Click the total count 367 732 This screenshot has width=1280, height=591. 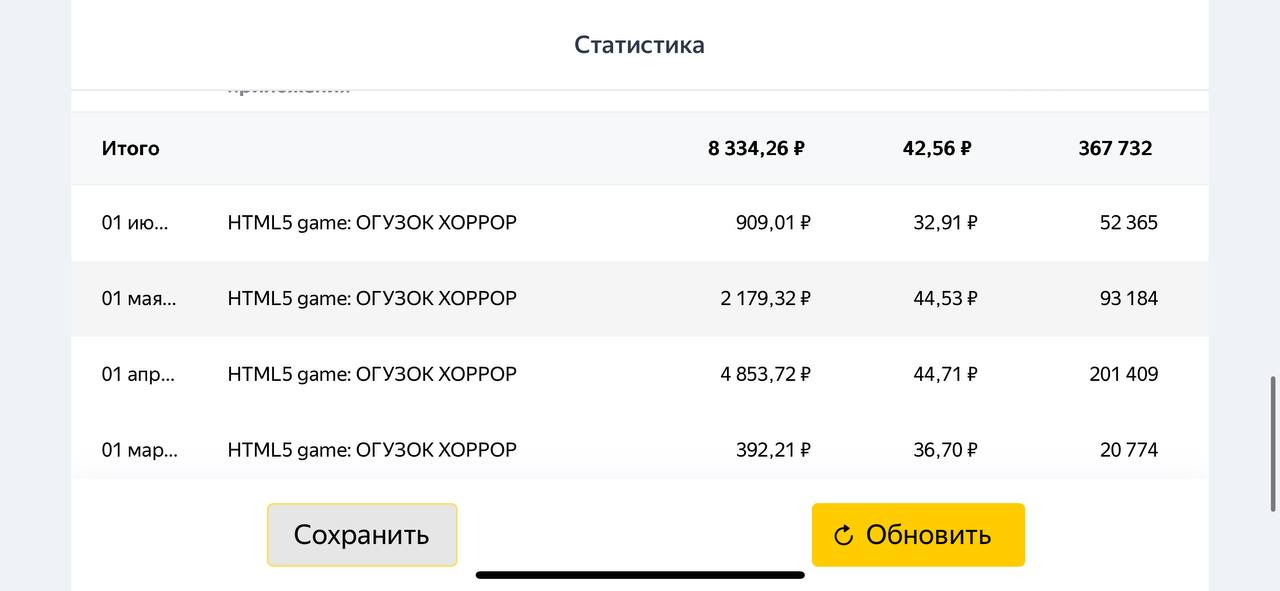pos(1115,148)
